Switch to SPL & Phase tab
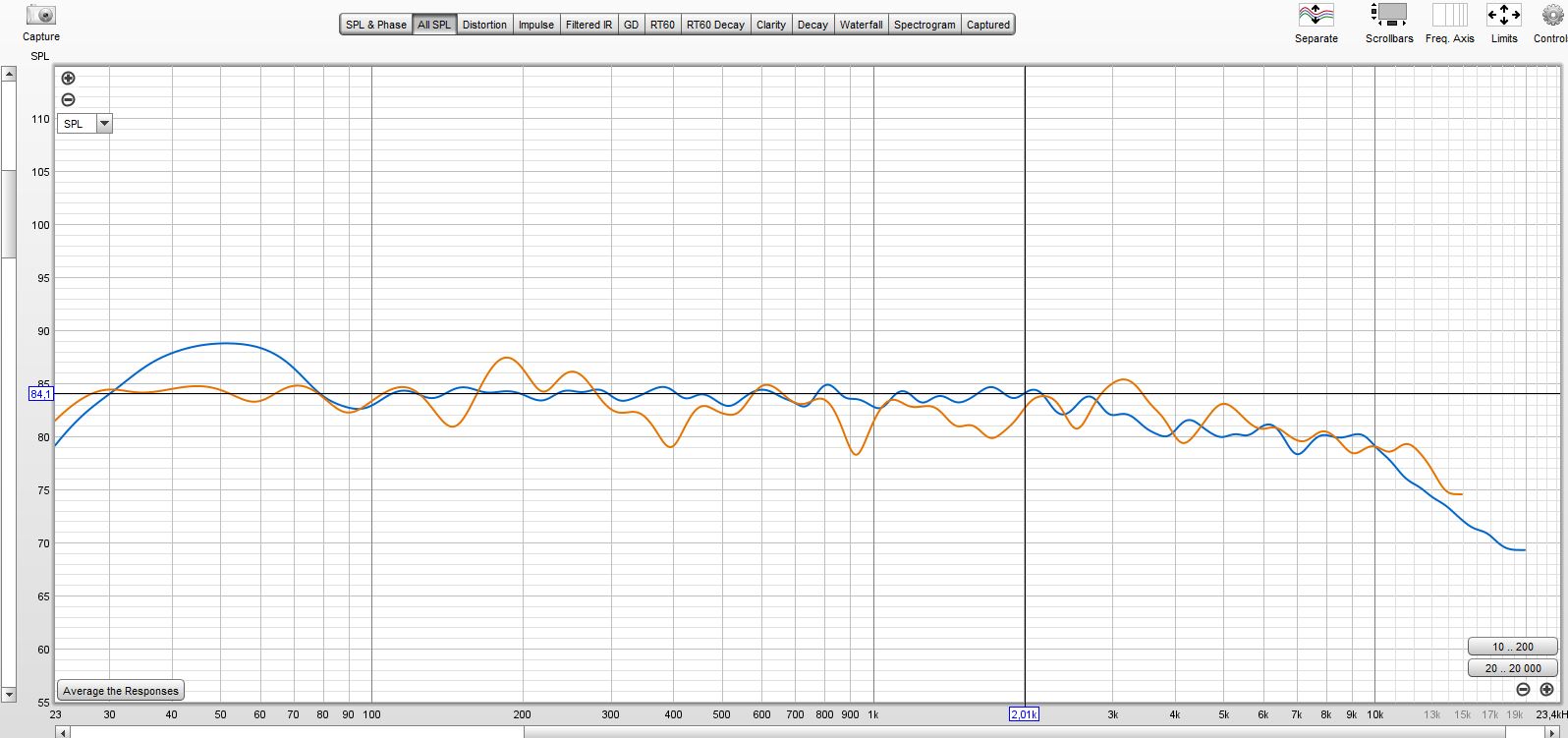Screen dimensions: 1568x738 (375, 25)
